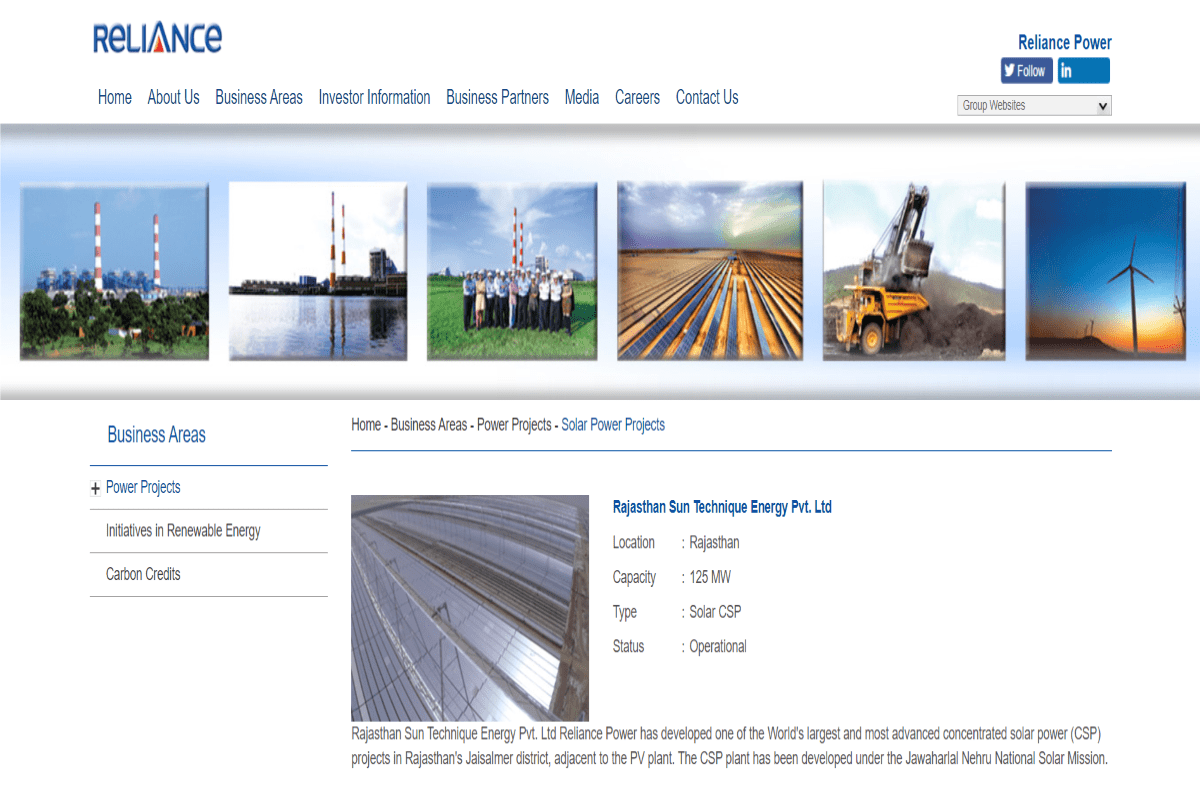Navigate to Contact Us page

(x=706, y=97)
